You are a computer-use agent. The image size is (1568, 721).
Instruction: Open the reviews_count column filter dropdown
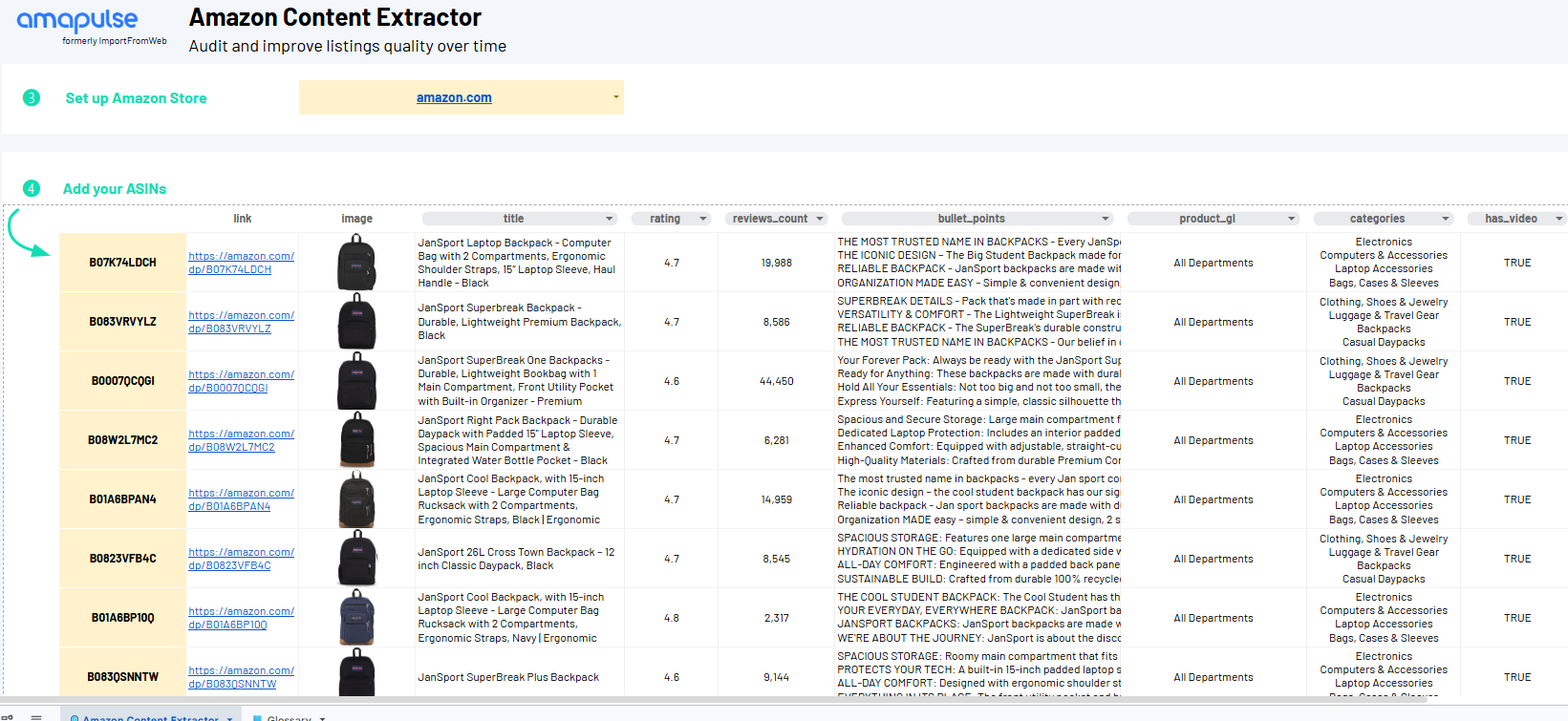click(x=820, y=219)
